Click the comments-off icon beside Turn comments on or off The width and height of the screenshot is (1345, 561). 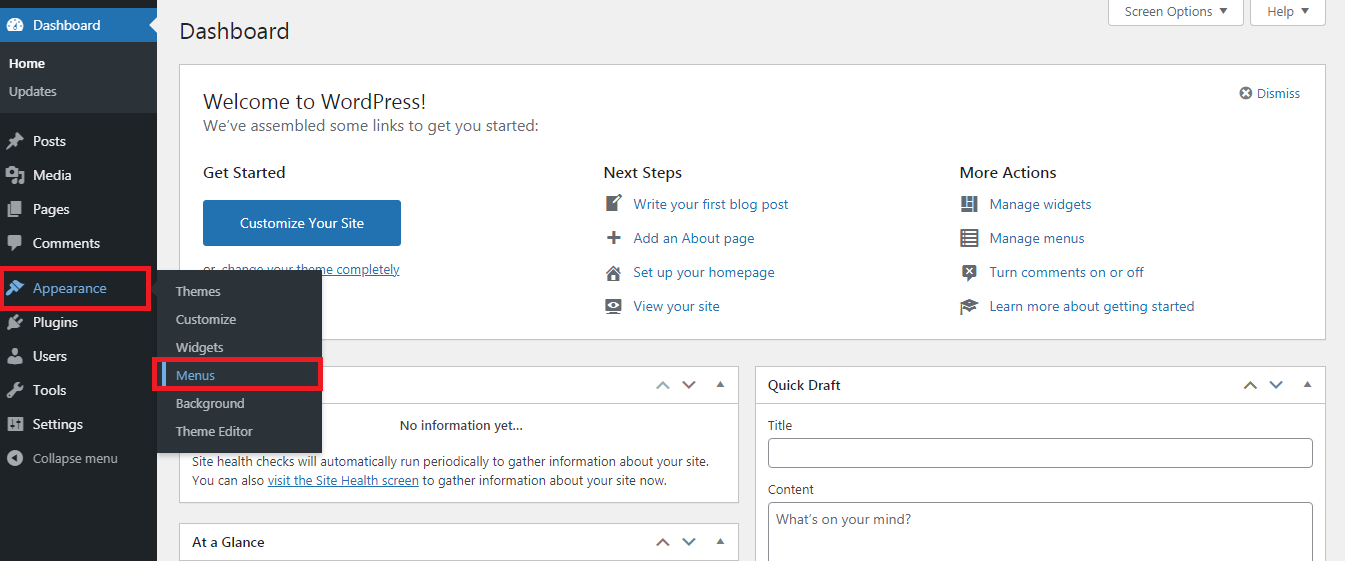(969, 272)
